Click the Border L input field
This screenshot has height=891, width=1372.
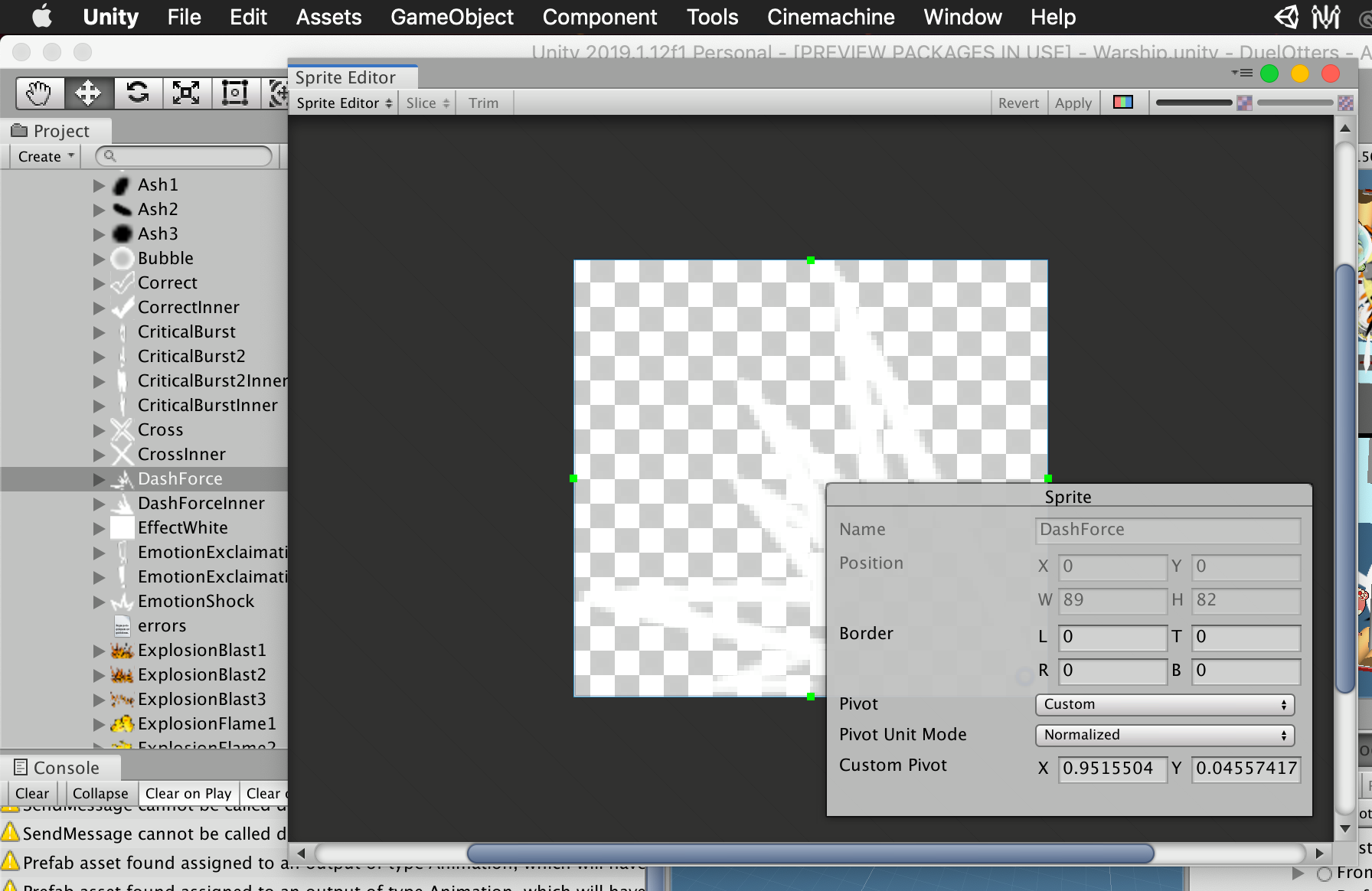[x=1112, y=637]
